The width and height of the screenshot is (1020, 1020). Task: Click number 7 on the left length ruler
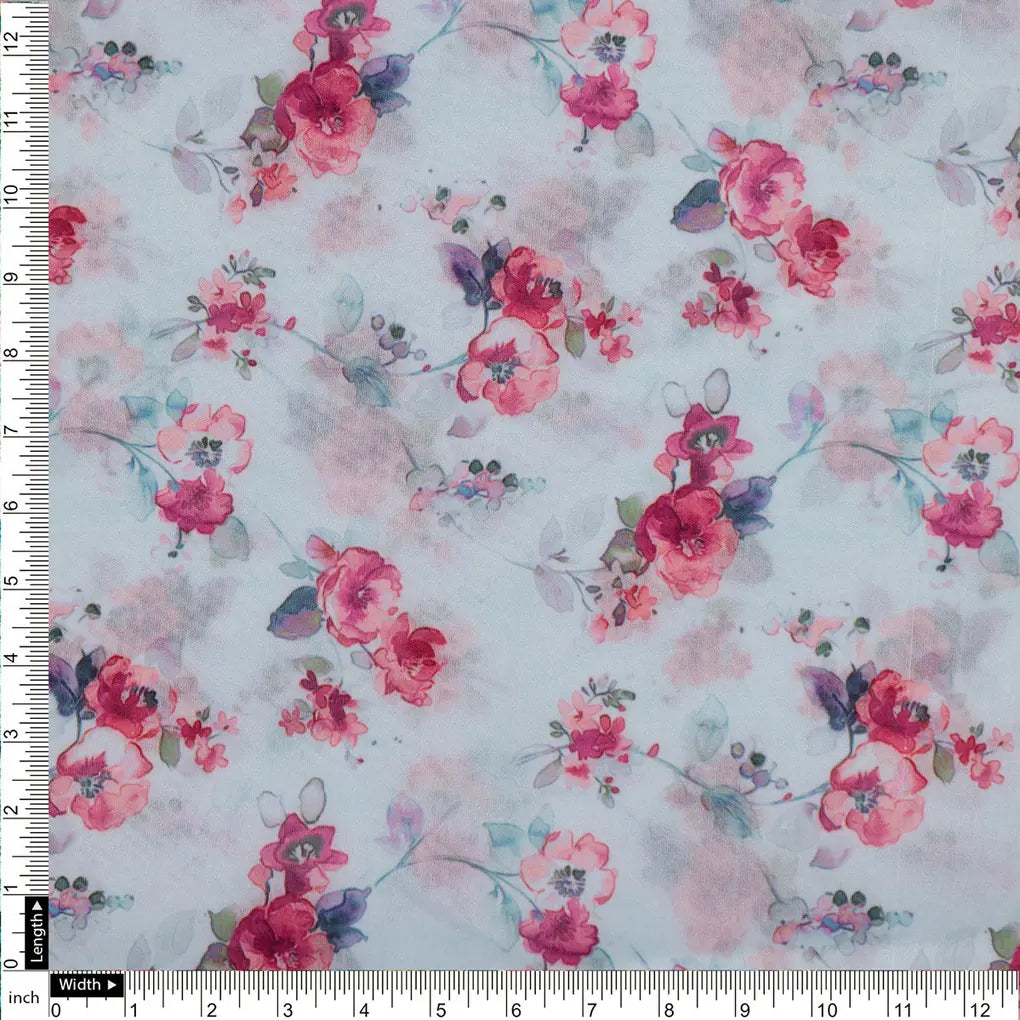pos(10,428)
